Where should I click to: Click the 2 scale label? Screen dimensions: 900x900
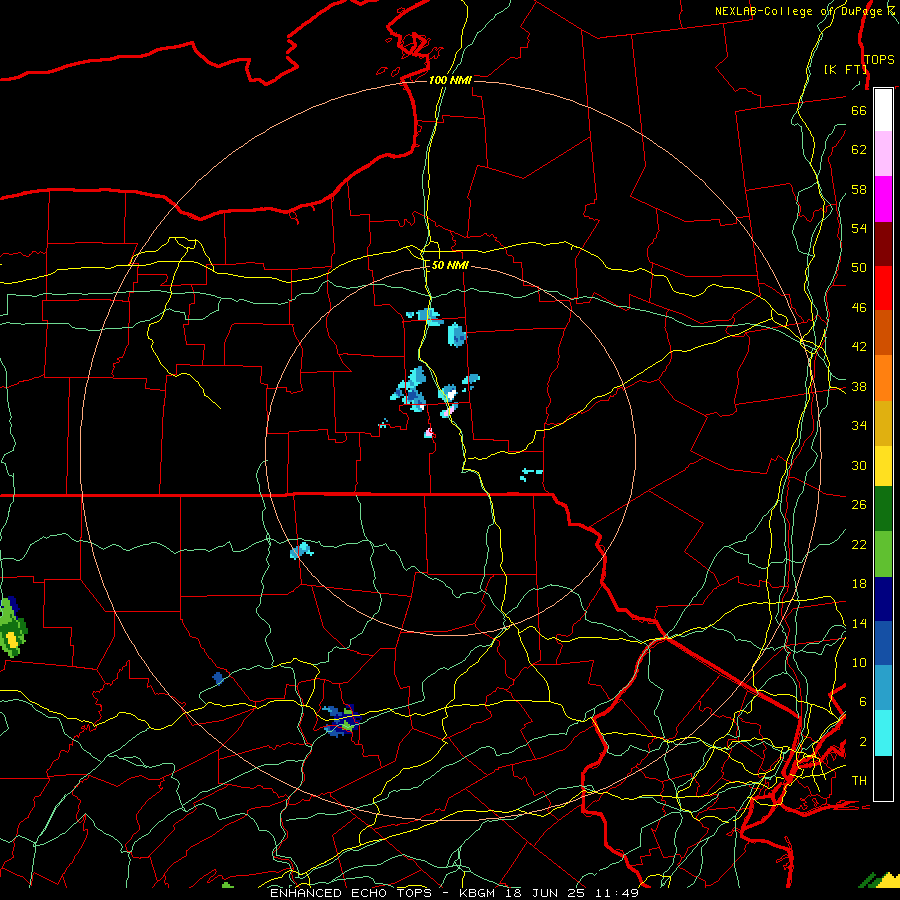pyautogui.click(x=862, y=742)
